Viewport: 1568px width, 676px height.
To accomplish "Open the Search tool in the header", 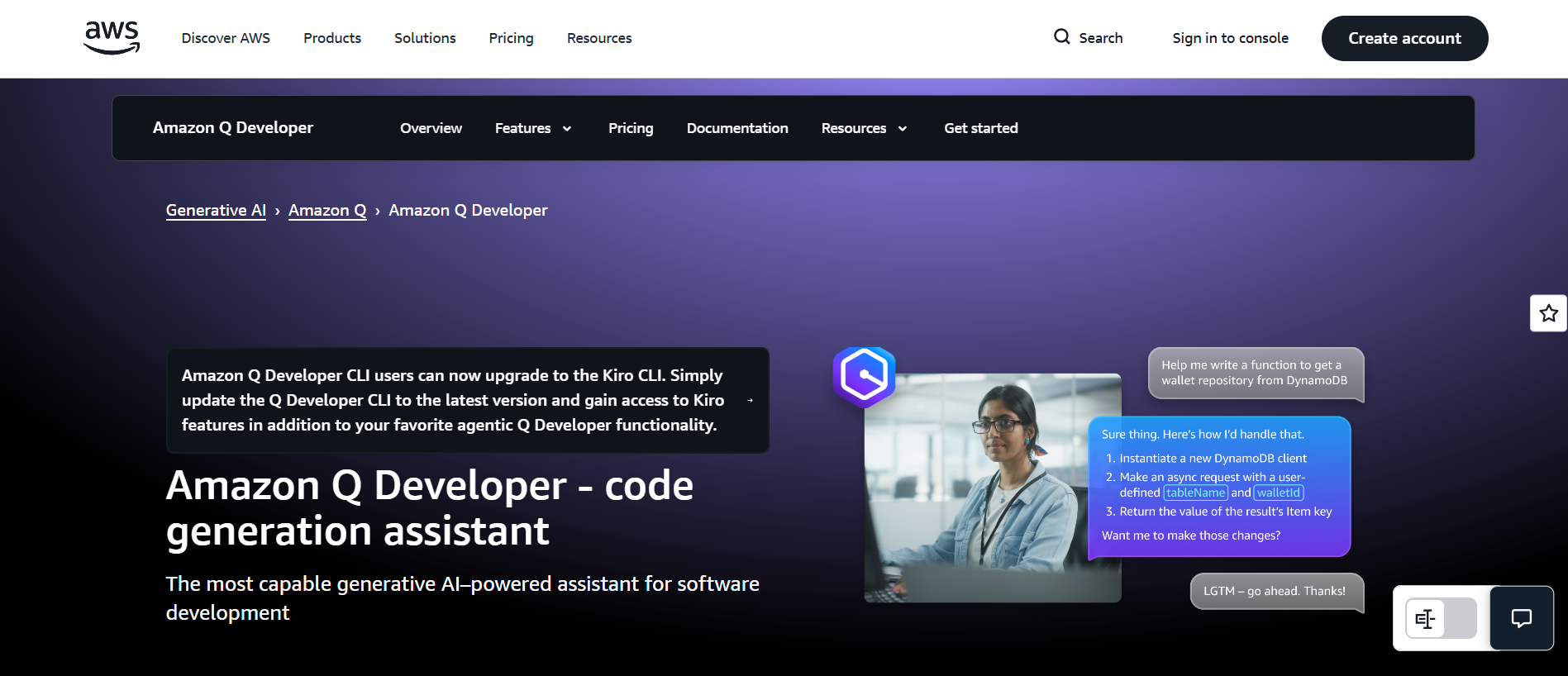I will (1088, 38).
